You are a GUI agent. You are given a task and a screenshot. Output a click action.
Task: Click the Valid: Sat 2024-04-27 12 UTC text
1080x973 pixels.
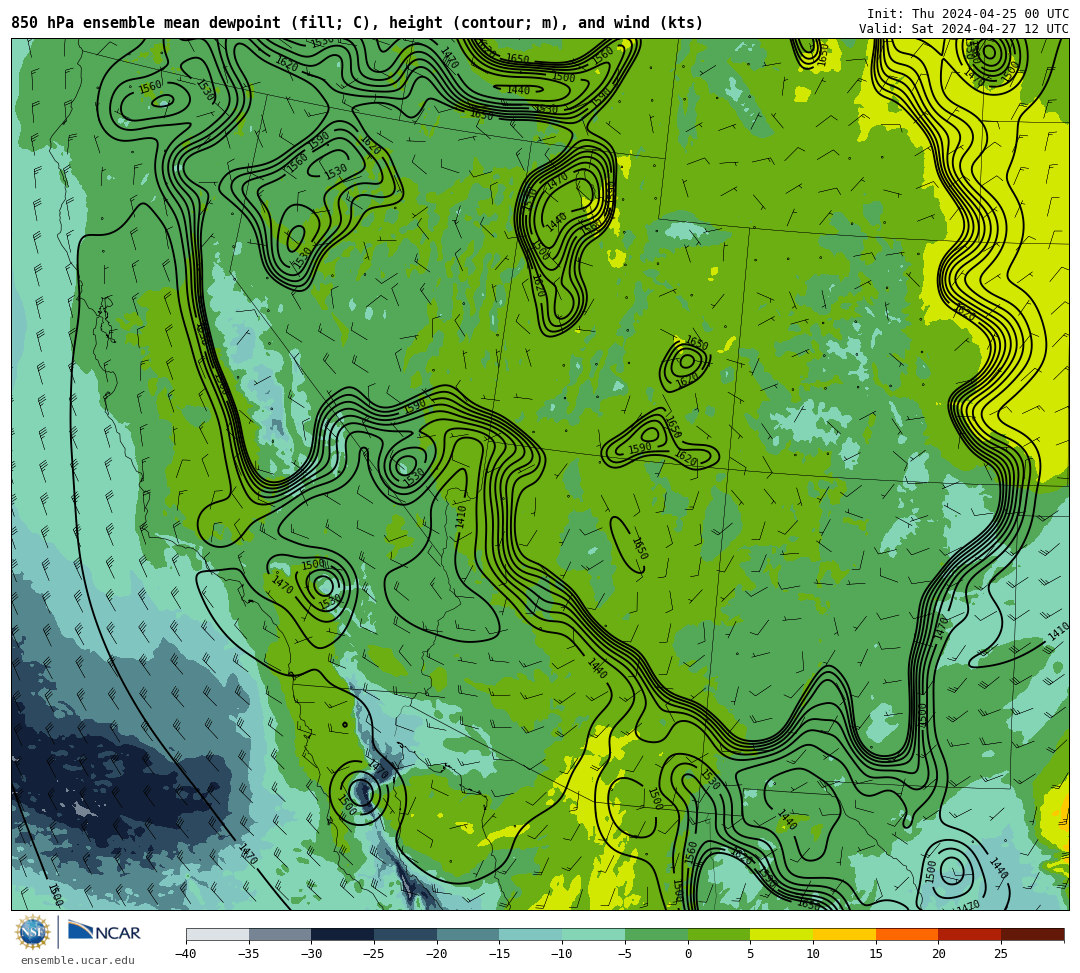click(964, 28)
